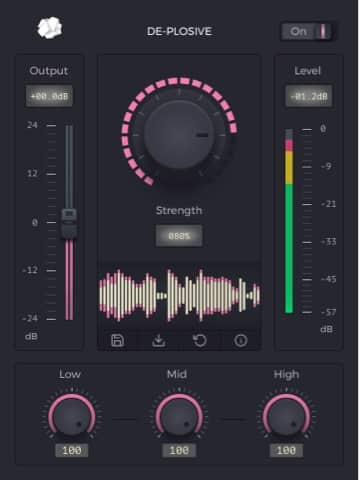Select the High 100 value box
This screenshot has width=360, height=480.
click(286, 450)
